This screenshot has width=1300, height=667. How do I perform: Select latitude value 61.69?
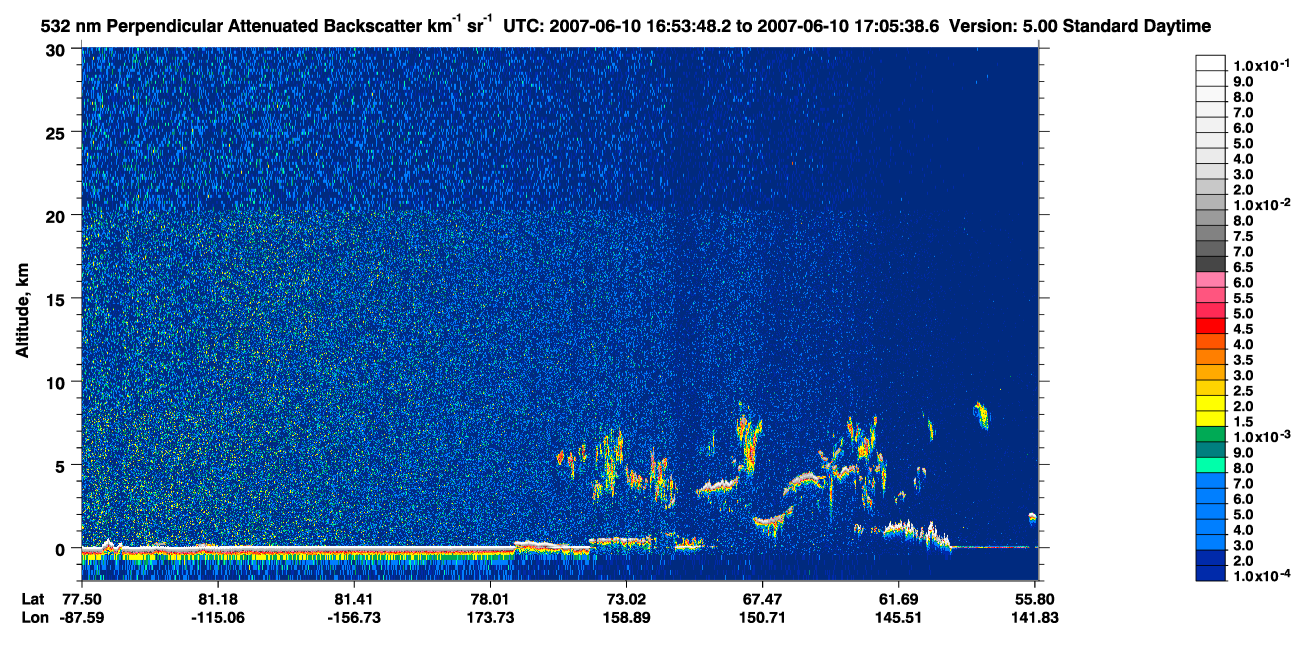898,598
